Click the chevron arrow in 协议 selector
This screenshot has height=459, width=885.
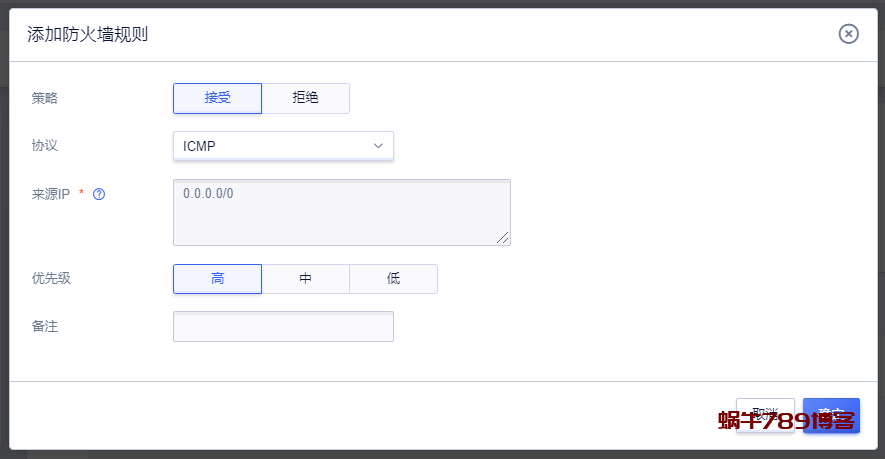point(378,146)
